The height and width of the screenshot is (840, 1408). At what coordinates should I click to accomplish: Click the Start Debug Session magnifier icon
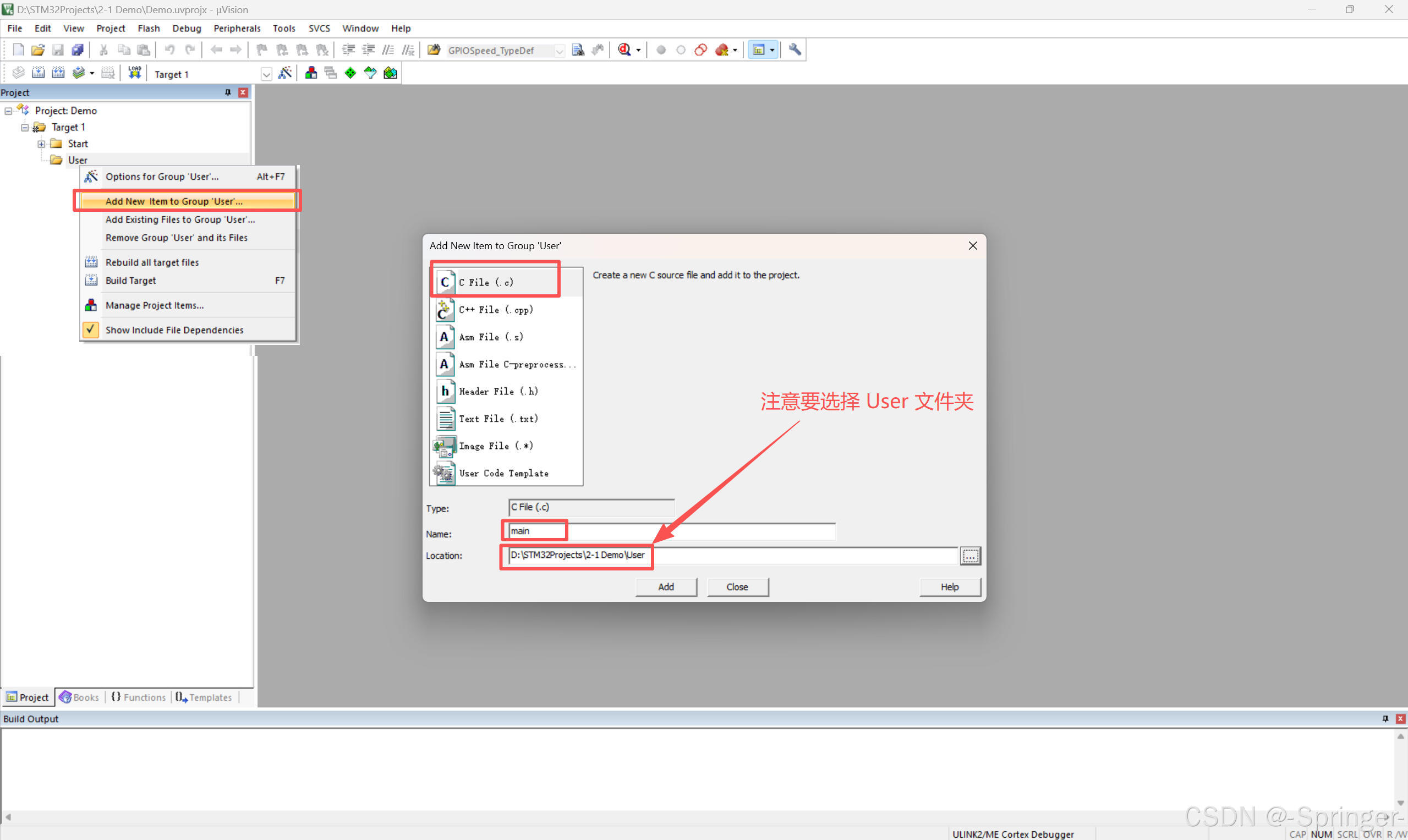click(x=624, y=50)
